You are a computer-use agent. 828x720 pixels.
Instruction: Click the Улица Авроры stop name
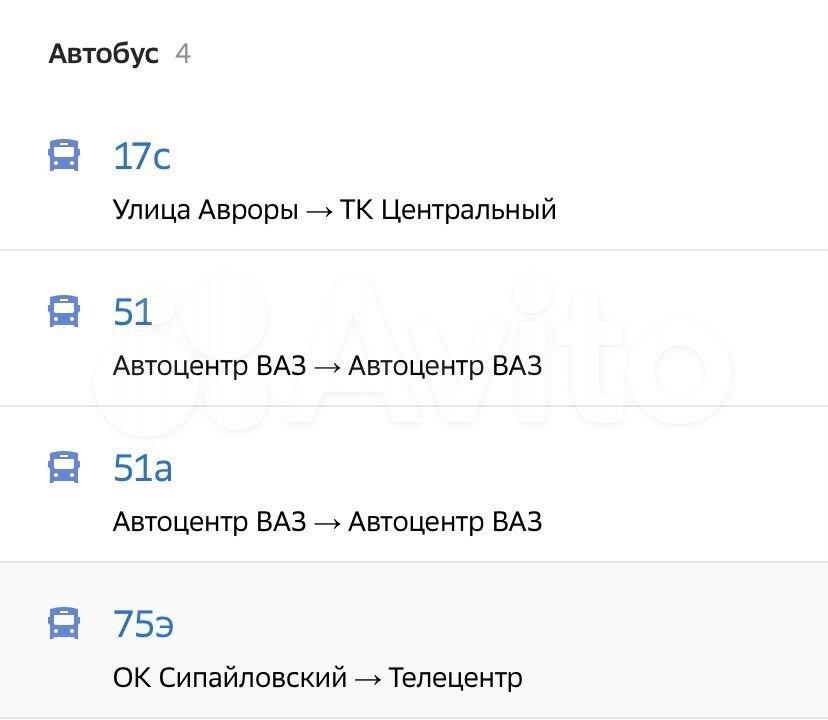tap(205, 210)
